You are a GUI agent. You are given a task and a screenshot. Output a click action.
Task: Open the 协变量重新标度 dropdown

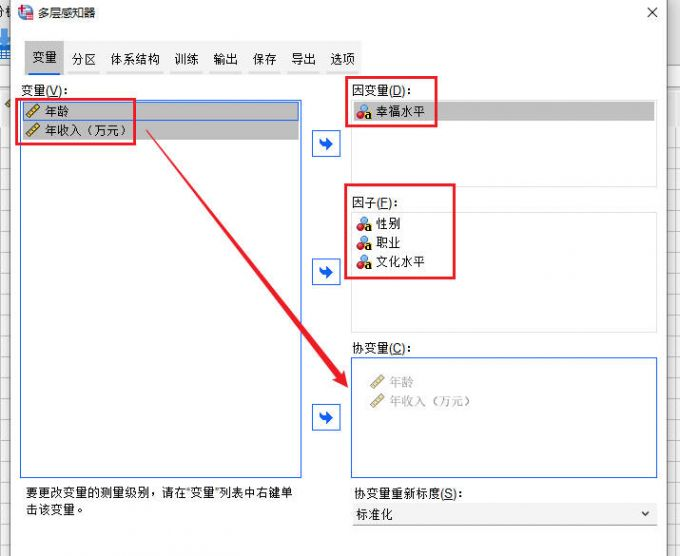point(504,514)
